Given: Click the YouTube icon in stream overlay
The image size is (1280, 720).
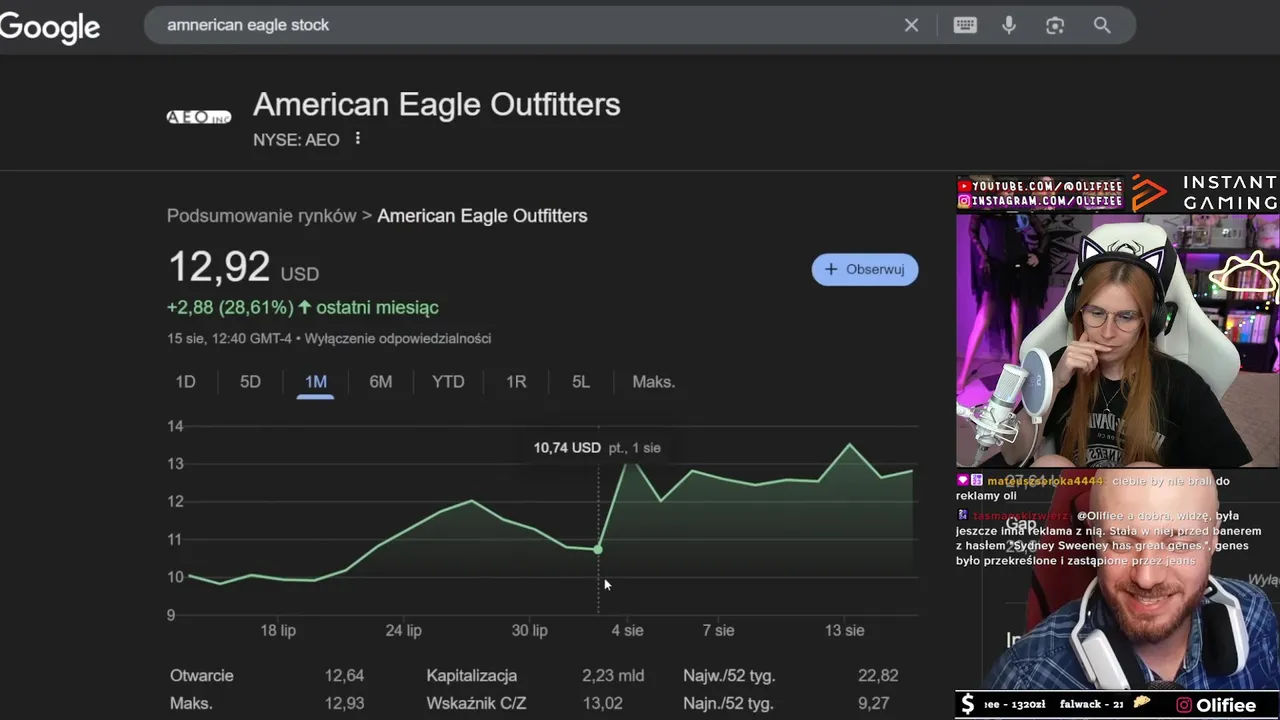Looking at the screenshot, I should 965,186.
